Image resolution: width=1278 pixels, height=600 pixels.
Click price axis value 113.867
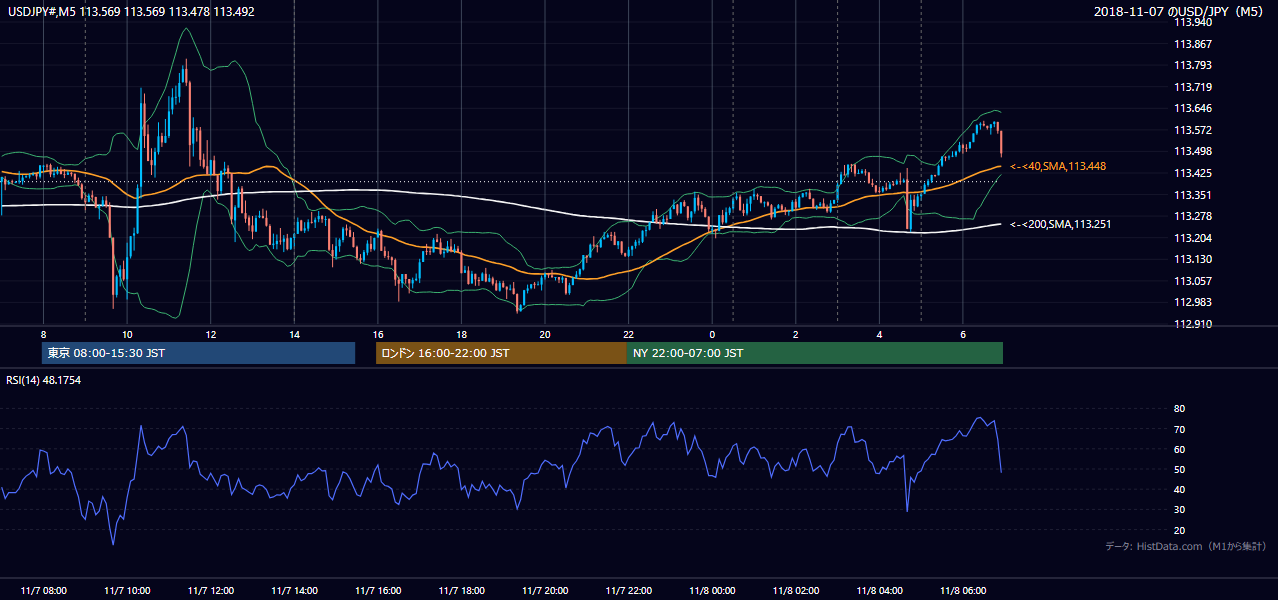point(1192,44)
